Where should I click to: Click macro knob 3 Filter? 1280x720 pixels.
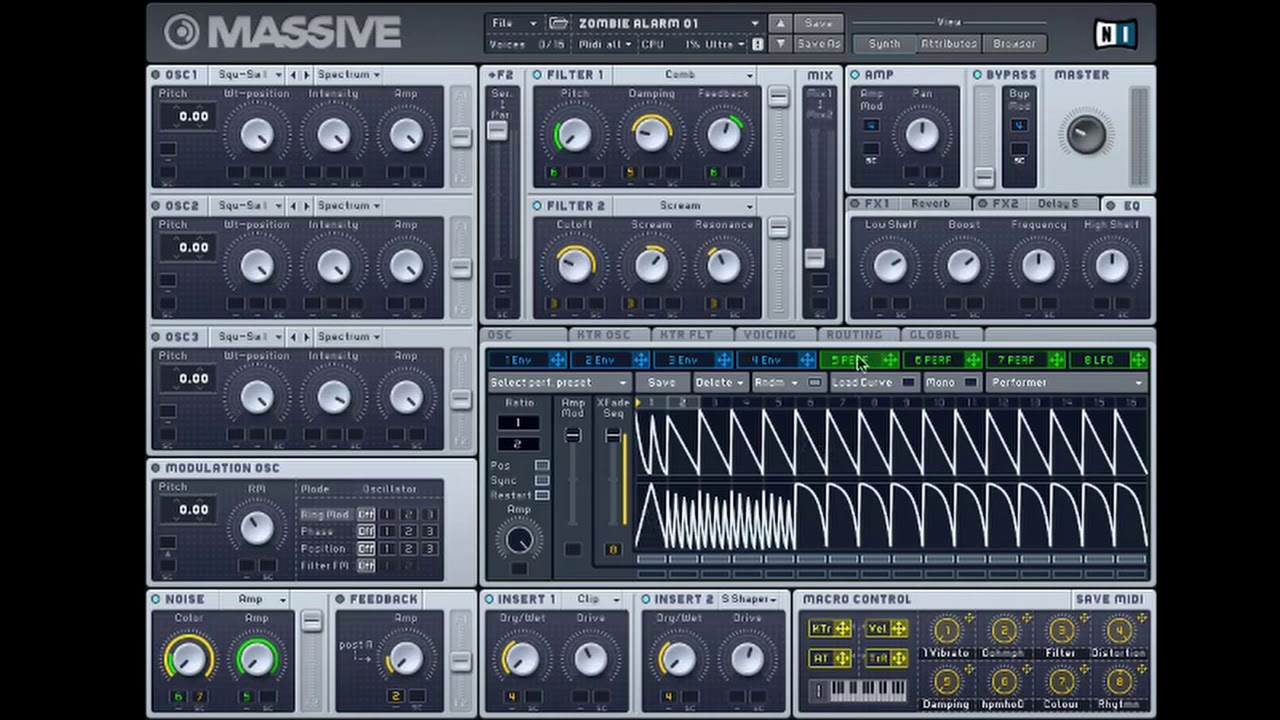(x=1061, y=630)
